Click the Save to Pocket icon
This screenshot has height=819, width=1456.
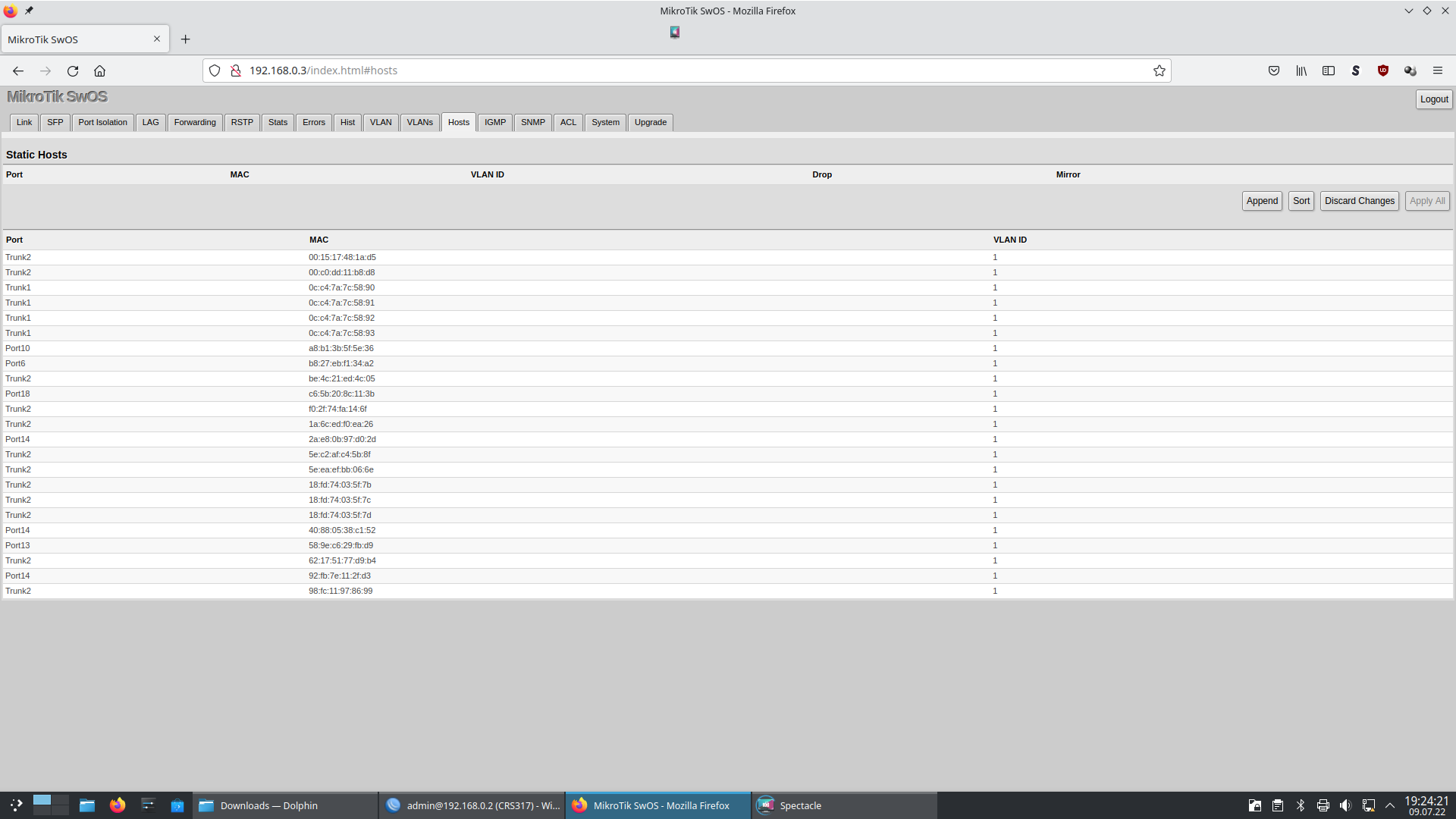click(1274, 71)
